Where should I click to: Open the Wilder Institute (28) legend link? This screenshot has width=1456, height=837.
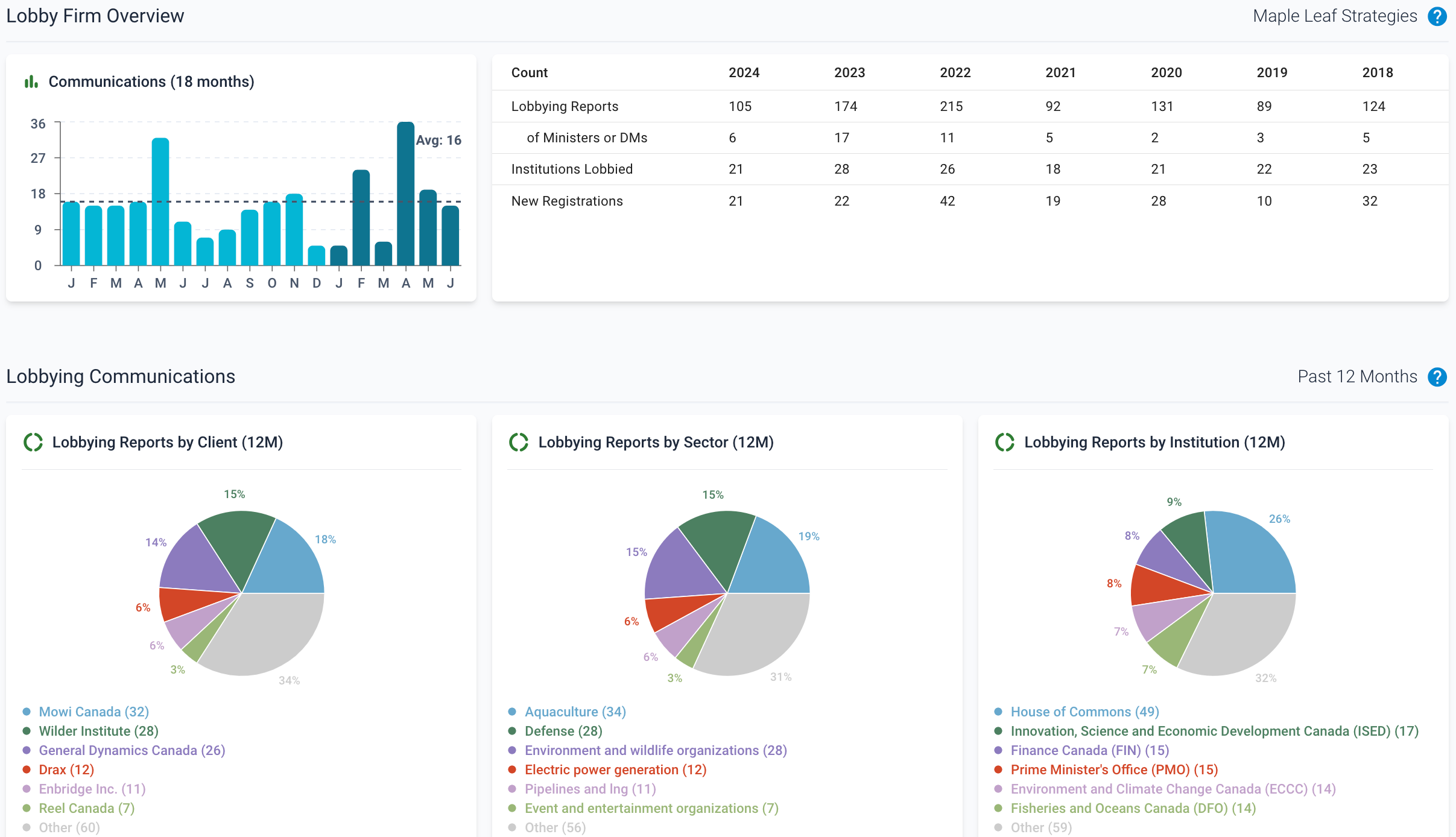[x=98, y=731]
